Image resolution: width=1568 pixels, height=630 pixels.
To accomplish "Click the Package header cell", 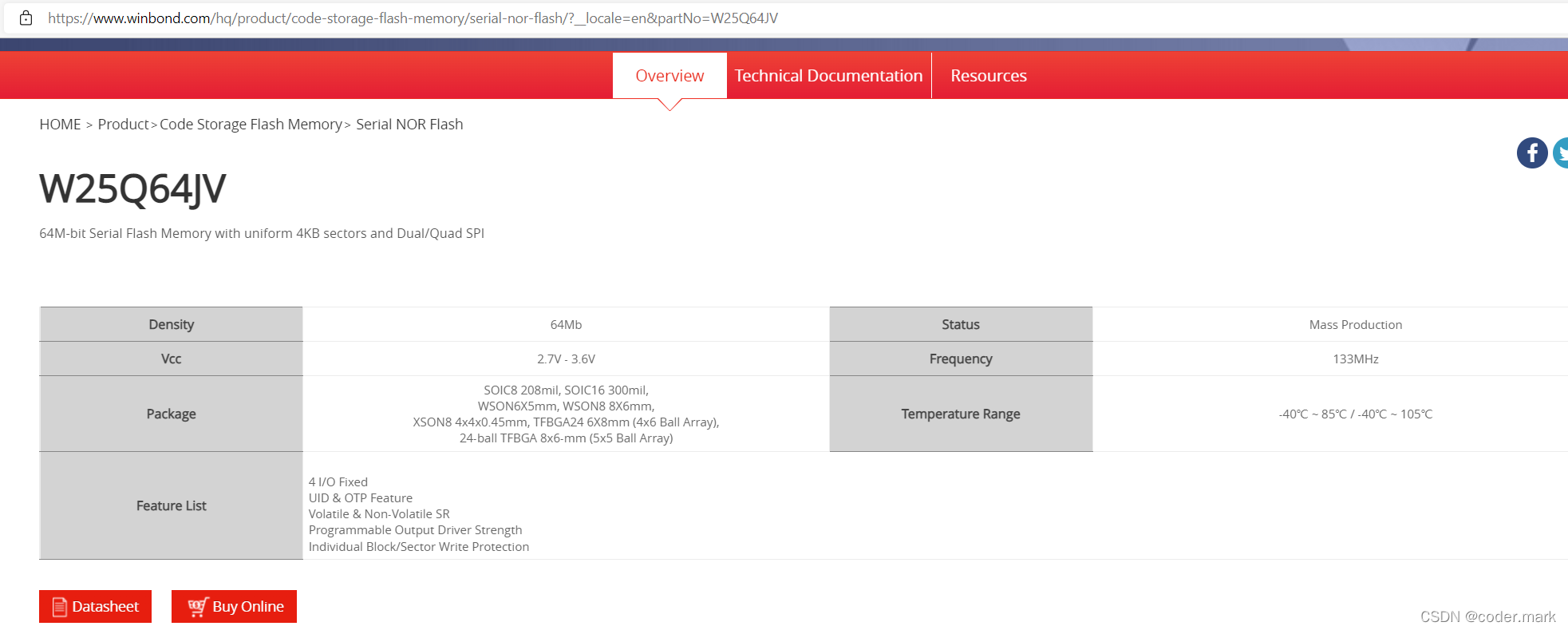I will pyautogui.click(x=171, y=414).
